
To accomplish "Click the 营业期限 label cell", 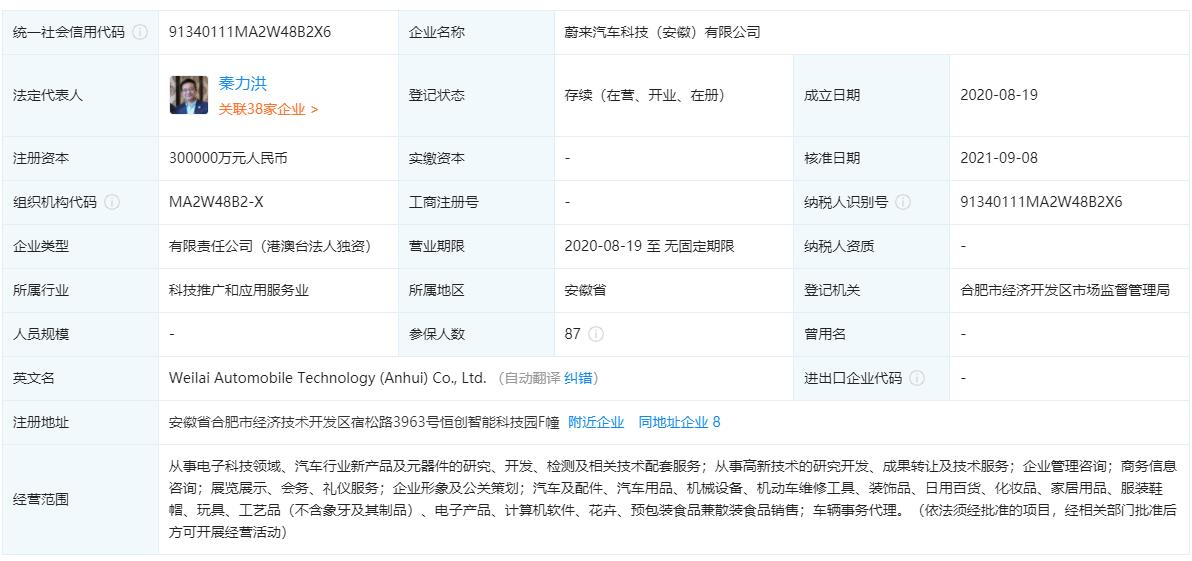I will point(477,246).
